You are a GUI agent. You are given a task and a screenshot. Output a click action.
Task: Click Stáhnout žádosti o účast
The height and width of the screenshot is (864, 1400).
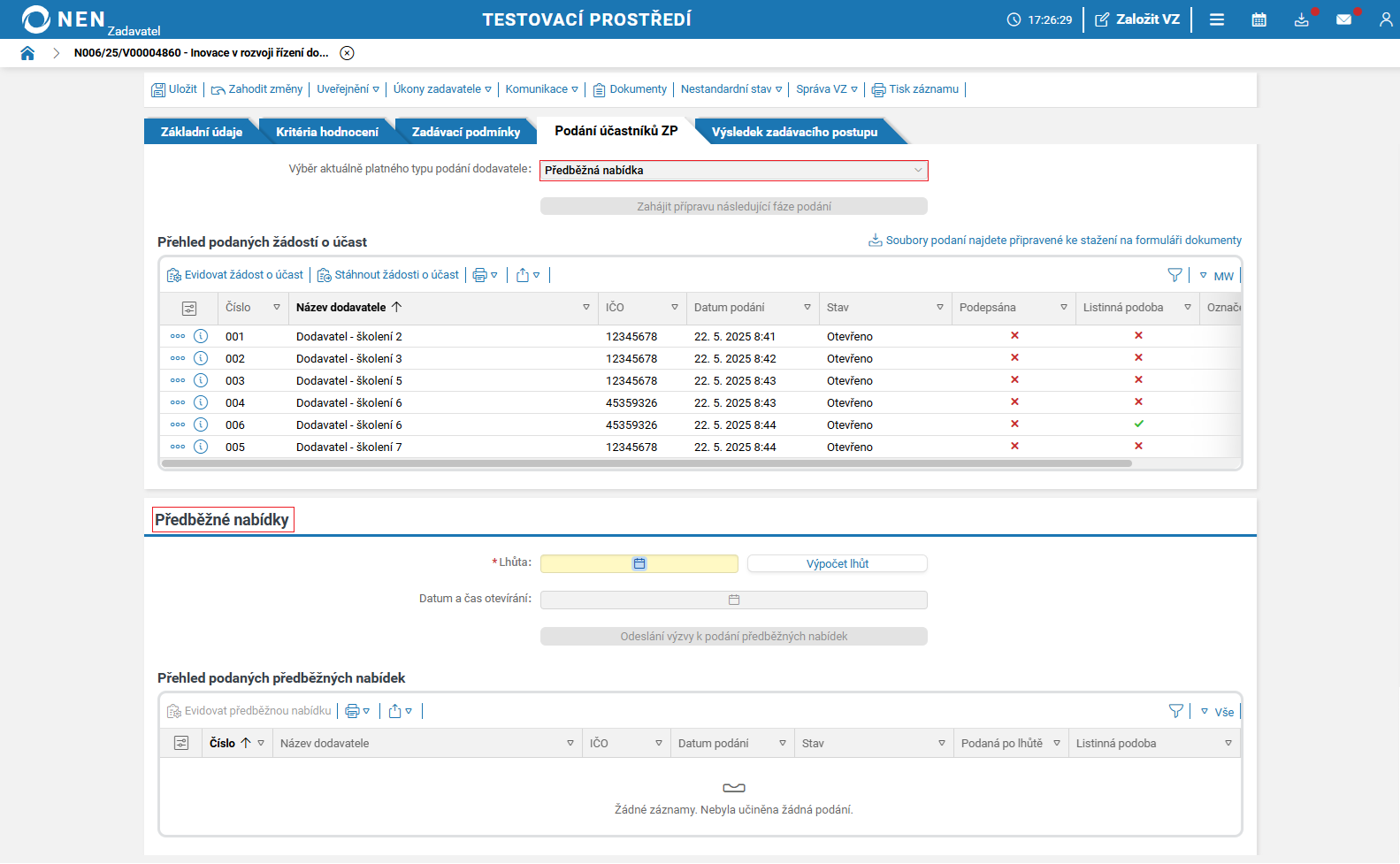pyautogui.click(x=388, y=275)
